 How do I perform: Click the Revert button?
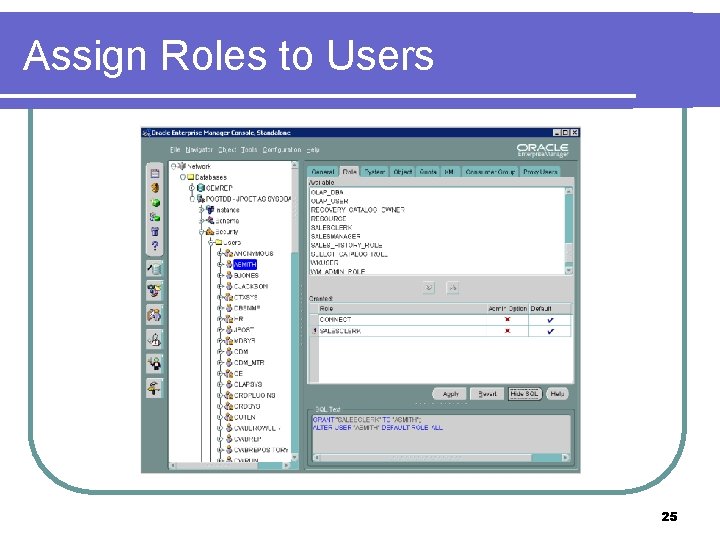[x=487, y=394]
